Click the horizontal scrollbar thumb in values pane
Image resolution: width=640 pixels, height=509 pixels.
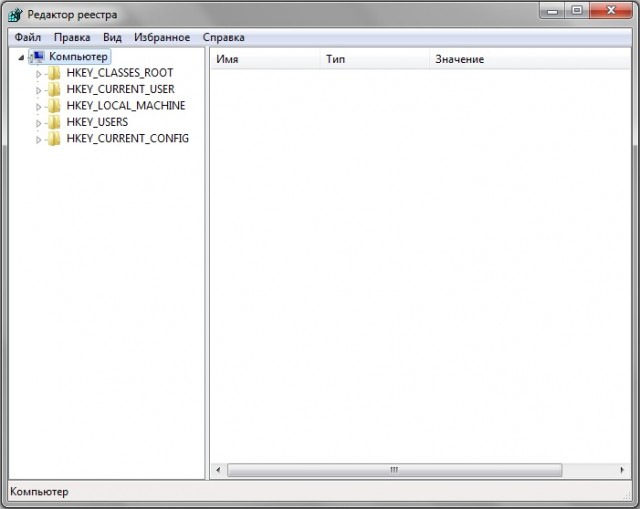pyautogui.click(x=394, y=470)
